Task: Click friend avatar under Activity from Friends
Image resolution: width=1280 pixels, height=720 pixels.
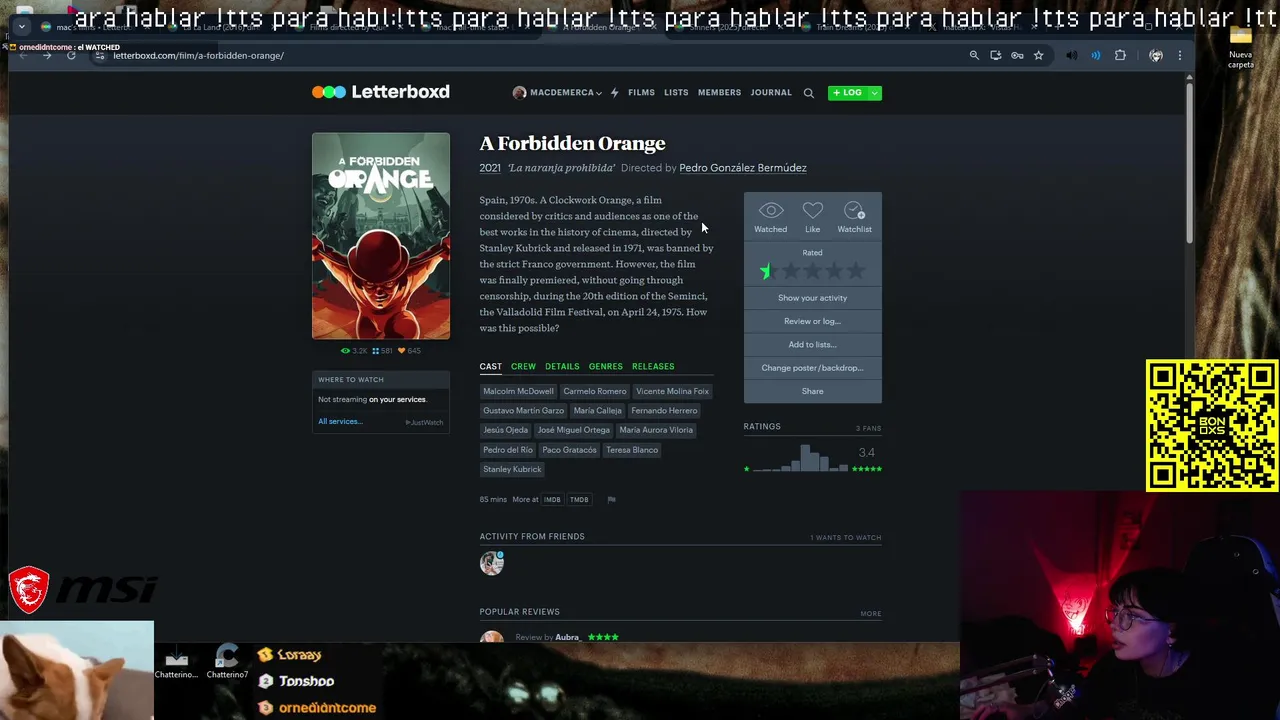Action: 491,563
